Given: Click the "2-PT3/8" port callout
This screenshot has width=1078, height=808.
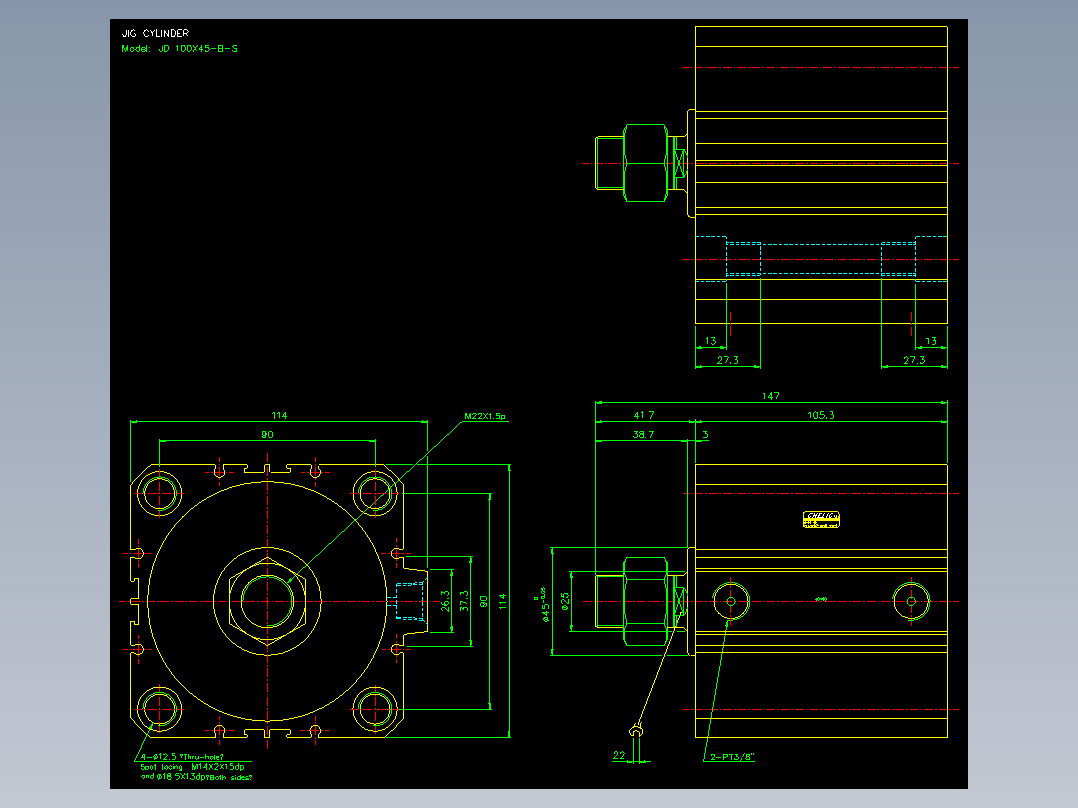Looking at the screenshot, I should coord(732,756).
